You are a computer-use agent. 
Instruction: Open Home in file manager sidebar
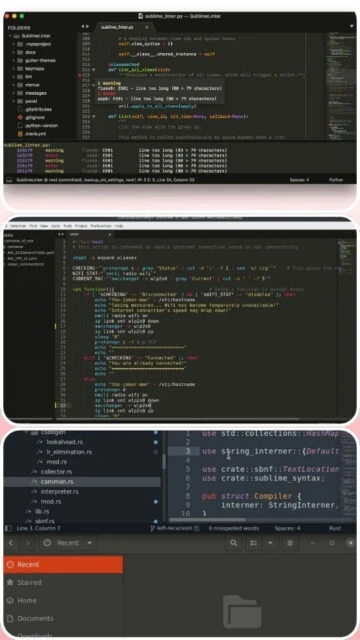point(63,600)
